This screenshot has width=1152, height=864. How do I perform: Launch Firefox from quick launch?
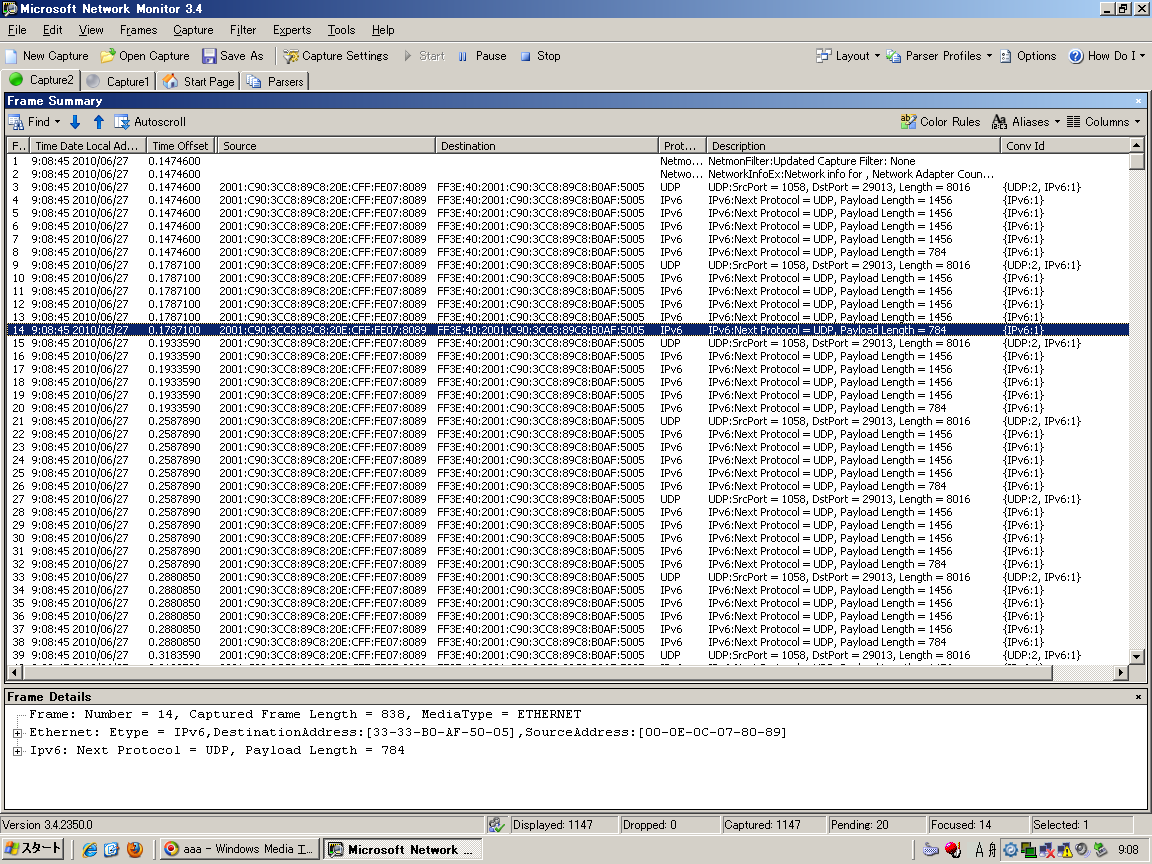(134, 850)
